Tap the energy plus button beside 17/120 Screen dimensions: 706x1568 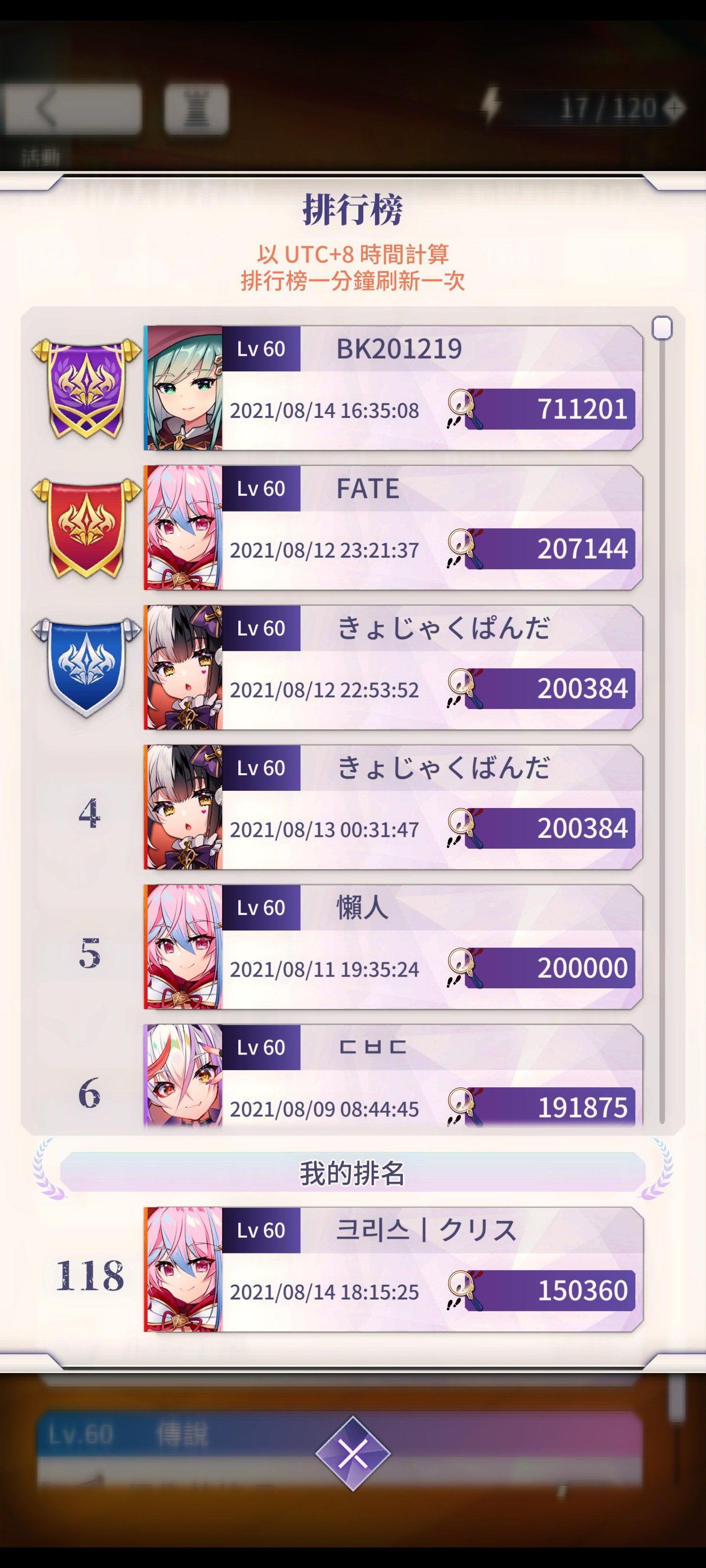coord(674,108)
